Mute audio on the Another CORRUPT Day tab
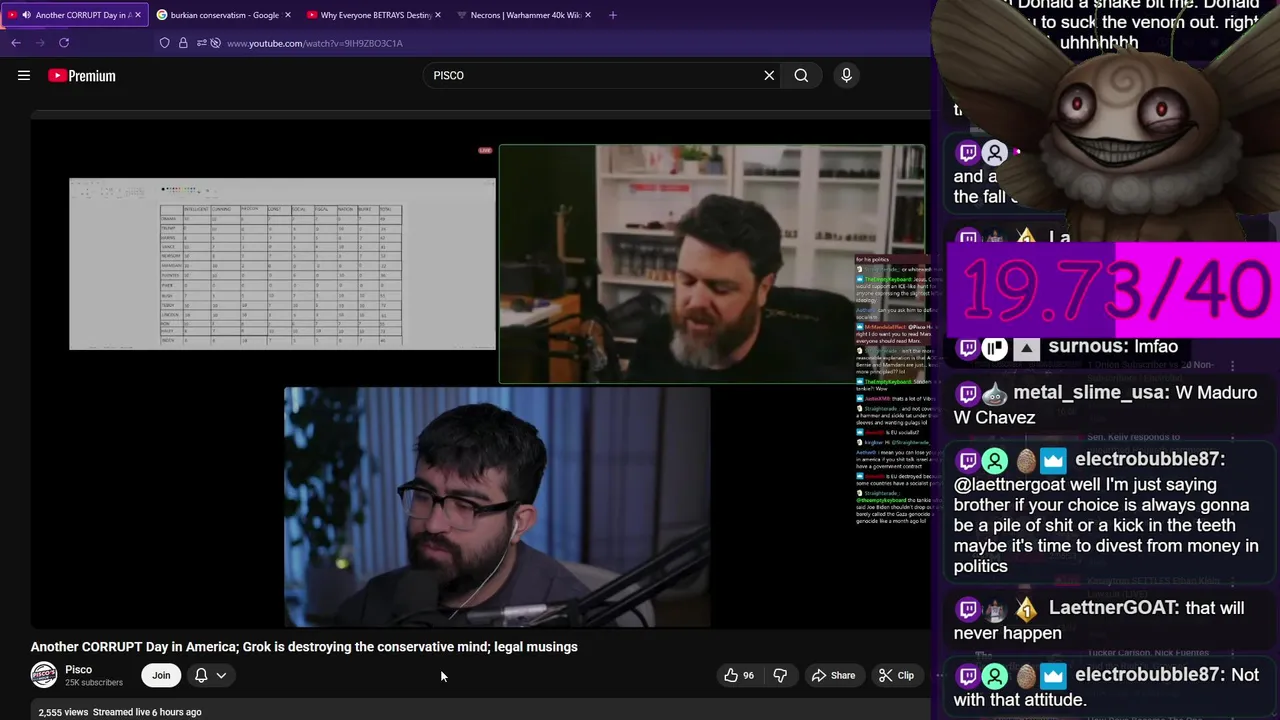 click(x=26, y=15)
